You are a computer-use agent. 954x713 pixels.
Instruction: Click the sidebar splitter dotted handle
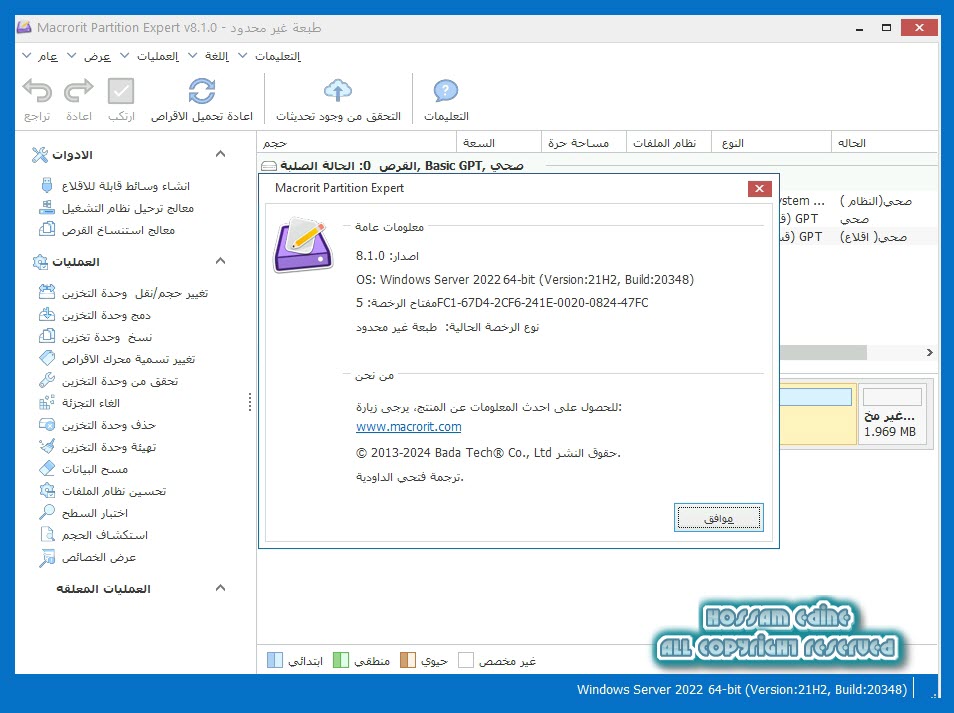[250, 402]
